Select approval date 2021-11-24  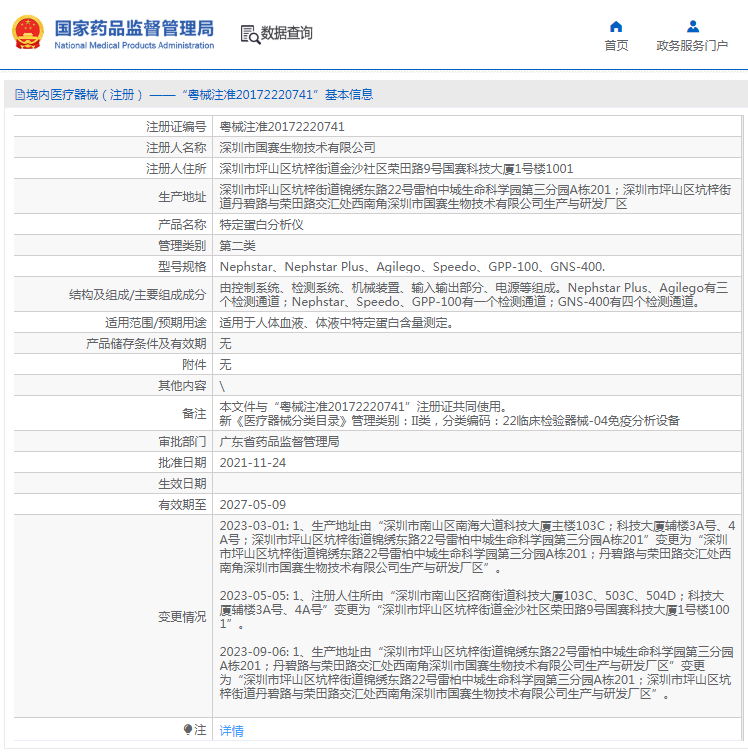coord(253,463)
